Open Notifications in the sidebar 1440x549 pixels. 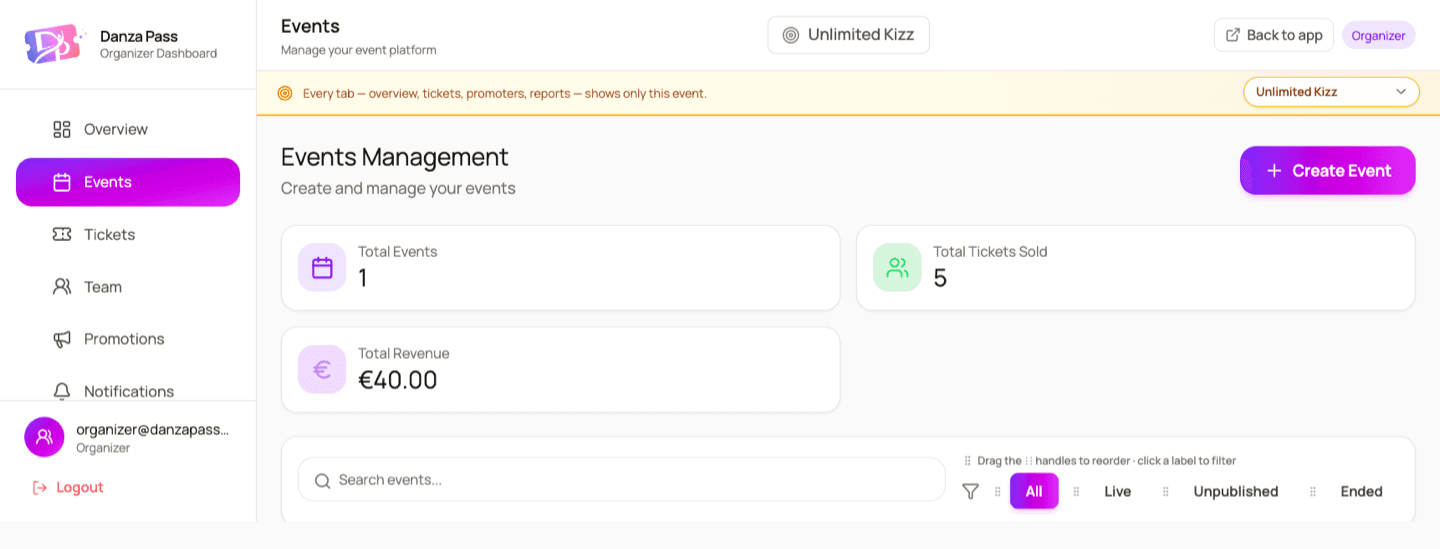128,391
